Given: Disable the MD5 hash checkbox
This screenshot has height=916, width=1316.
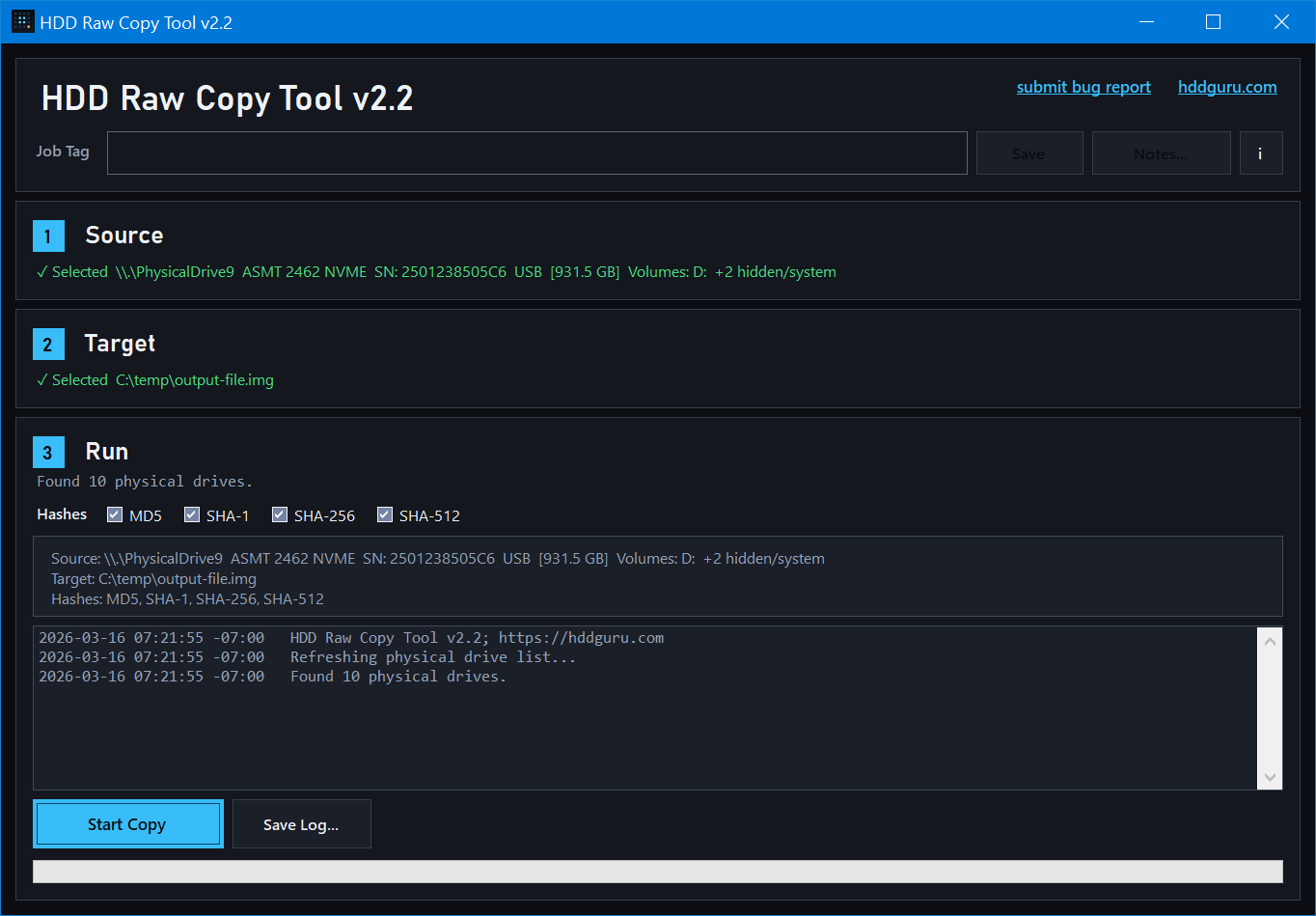Looking at the screenshot, I should coord(114,514).
